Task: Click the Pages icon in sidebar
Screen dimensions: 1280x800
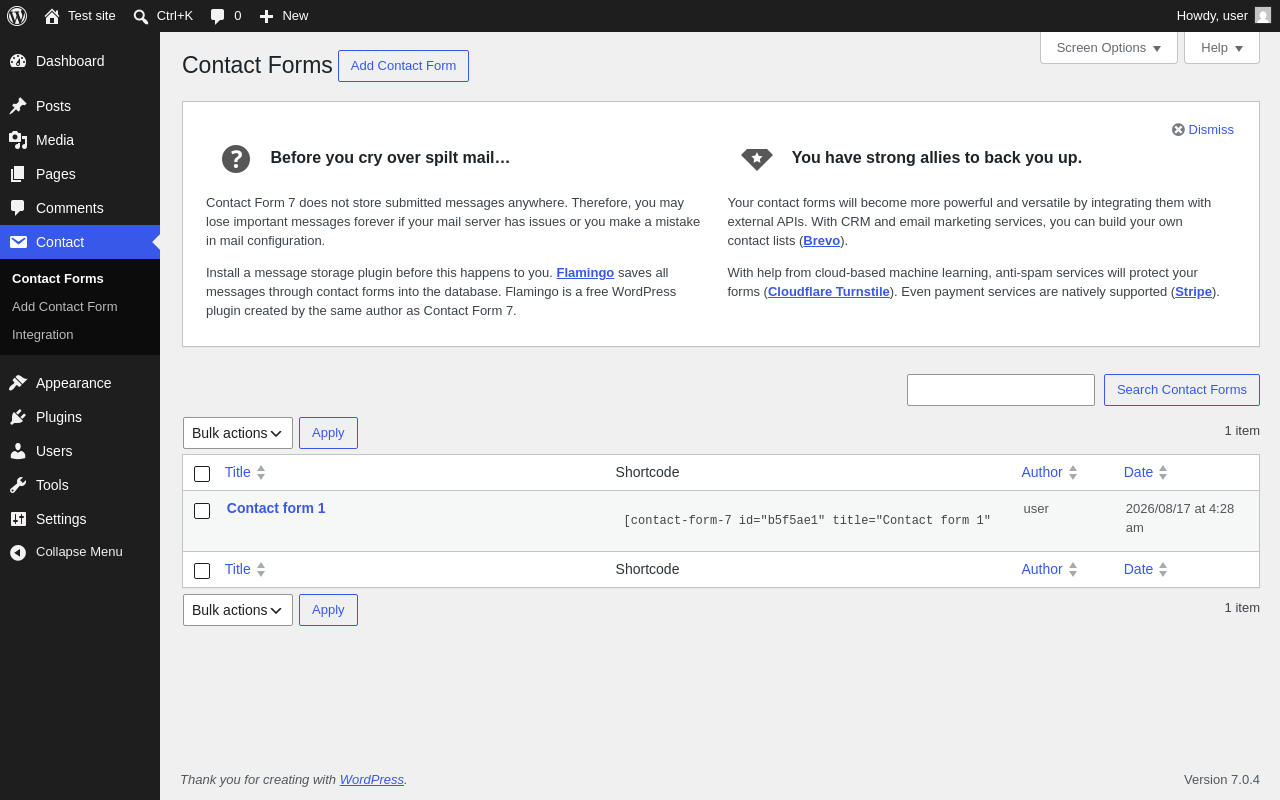Action: (18, 174)
